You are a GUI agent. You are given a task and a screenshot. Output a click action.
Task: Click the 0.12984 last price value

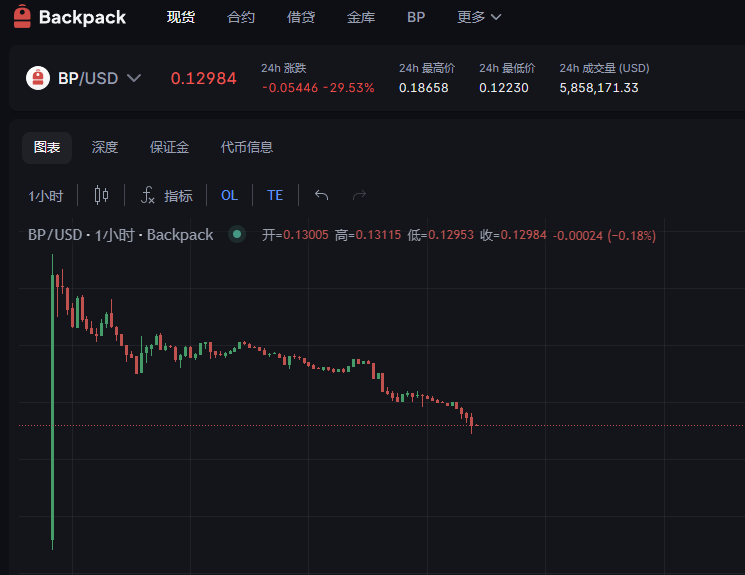(203, 78)
